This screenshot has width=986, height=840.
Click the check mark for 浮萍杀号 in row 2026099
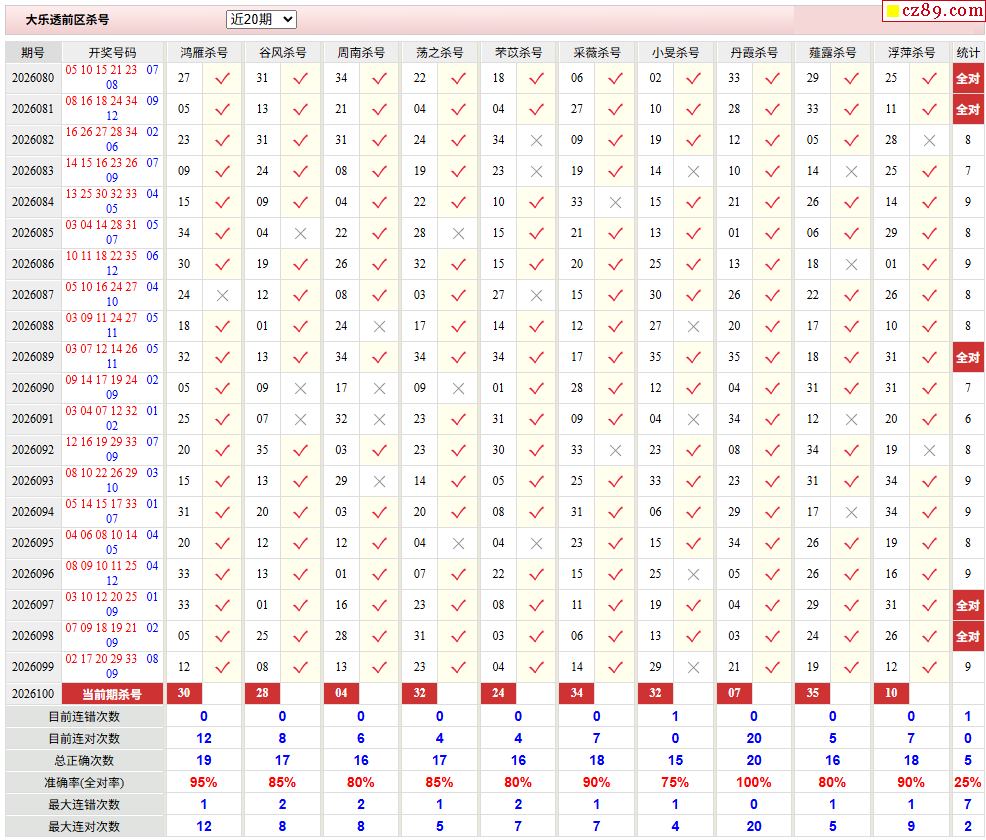[929, 667]
